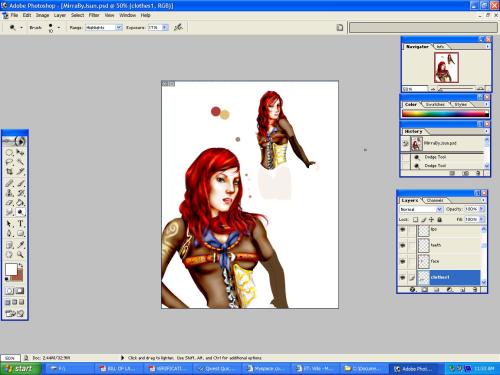This screenshot has width=500, height=375.
Task: Select the Clone Stamp tool
Action: 9,193
